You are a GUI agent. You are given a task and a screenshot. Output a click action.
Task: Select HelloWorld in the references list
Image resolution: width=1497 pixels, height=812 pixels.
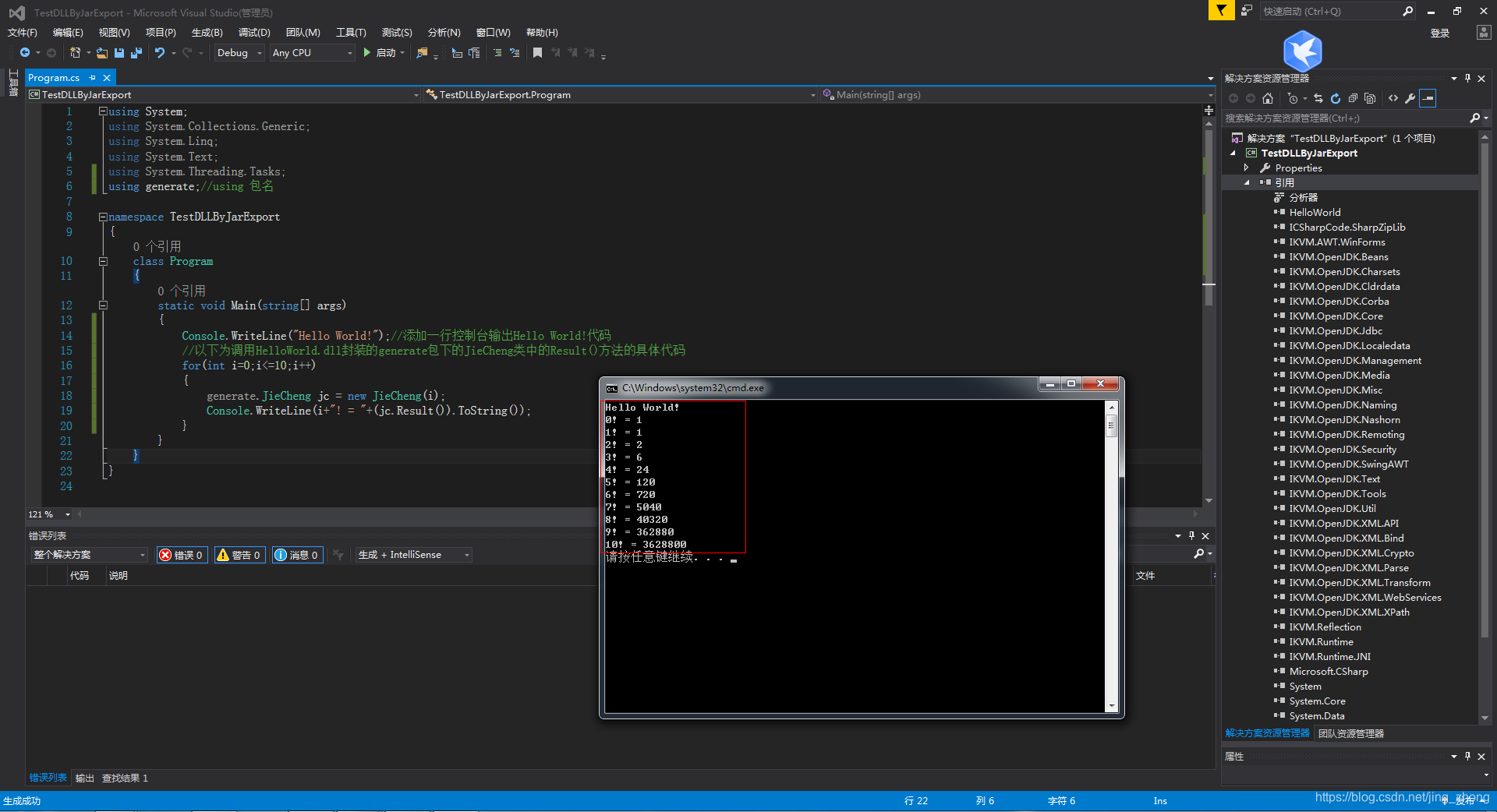coord(1315,213)
